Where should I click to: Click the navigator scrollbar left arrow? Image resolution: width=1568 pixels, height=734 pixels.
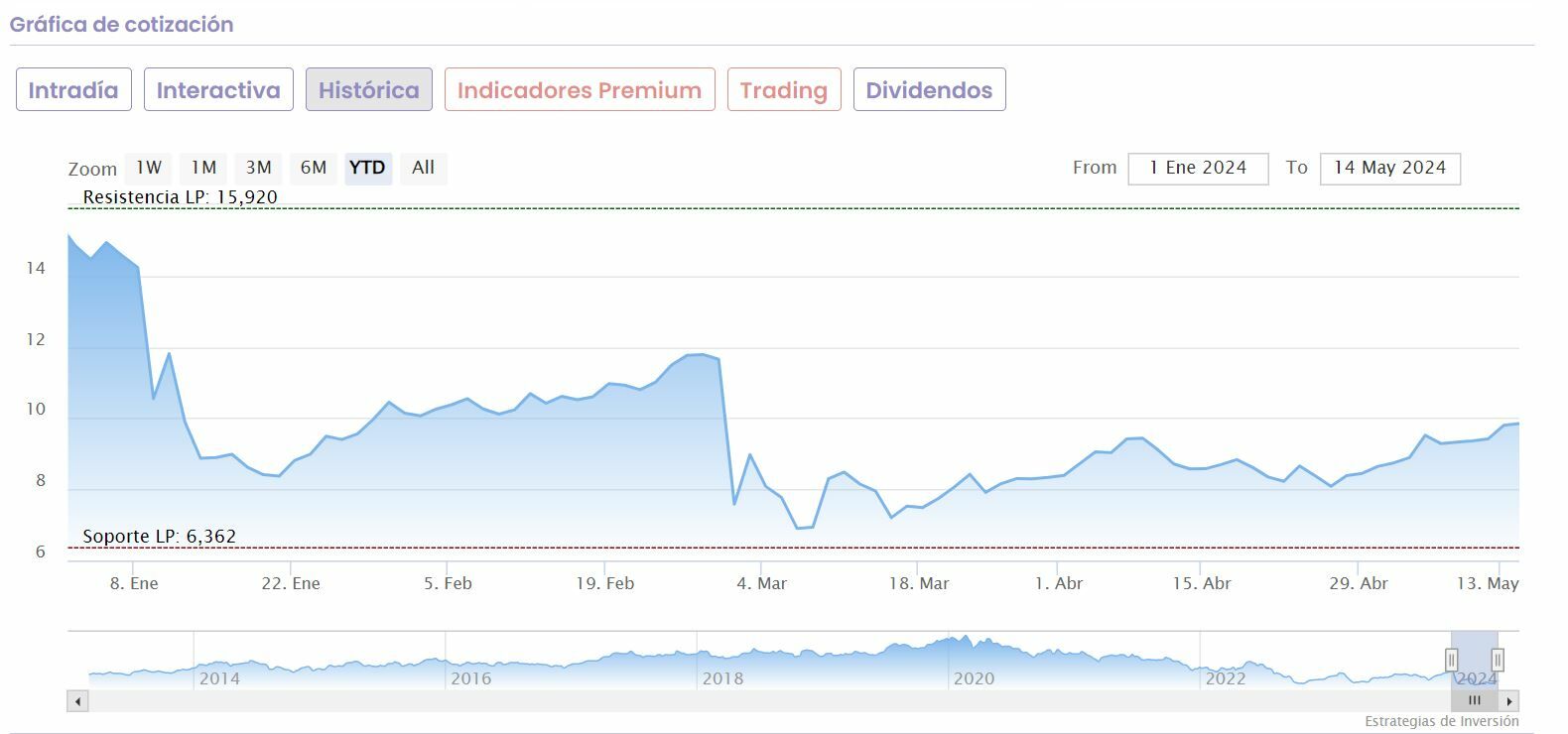(78, 701)
